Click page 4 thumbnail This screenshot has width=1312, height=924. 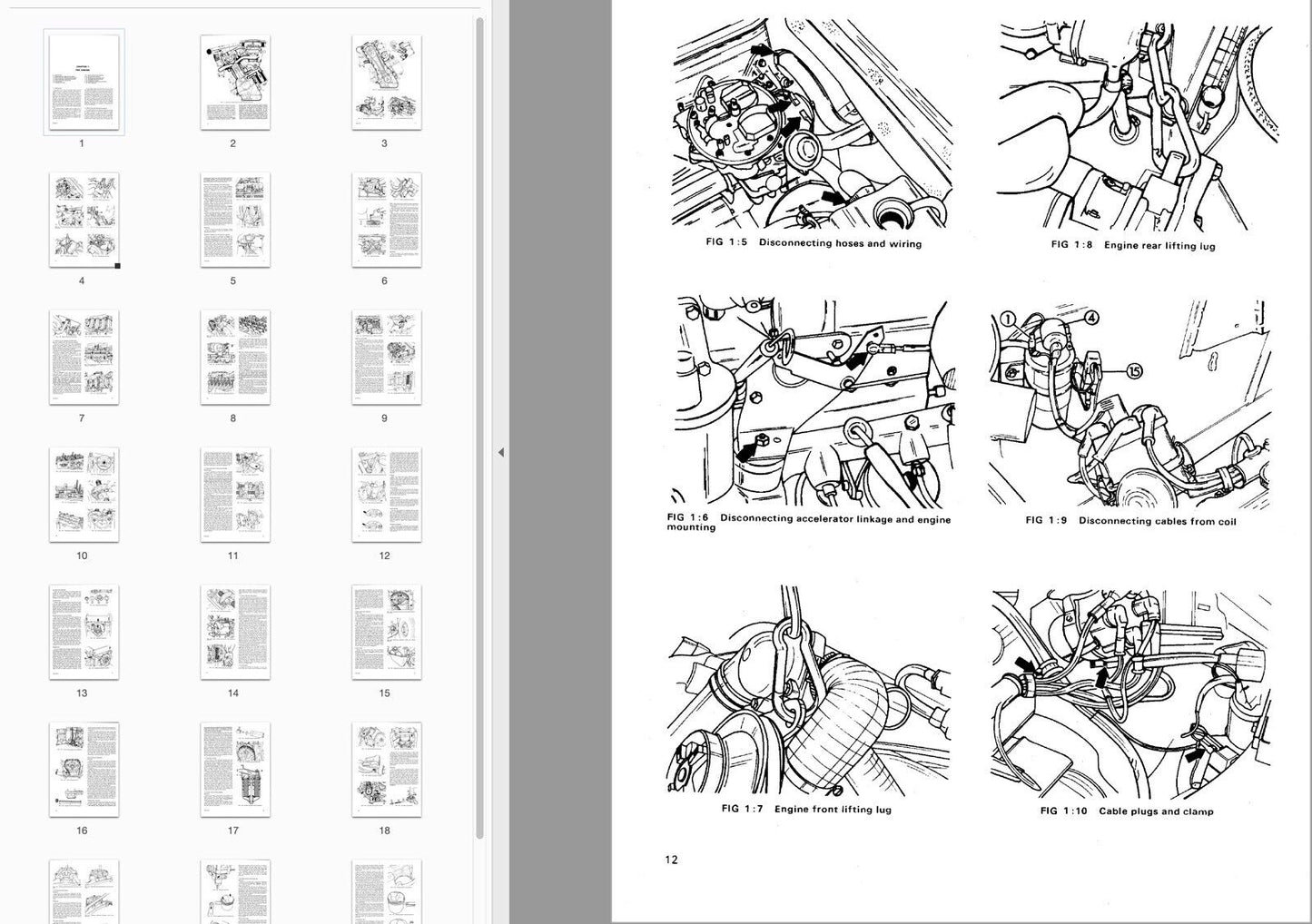[x=84, y=220]
